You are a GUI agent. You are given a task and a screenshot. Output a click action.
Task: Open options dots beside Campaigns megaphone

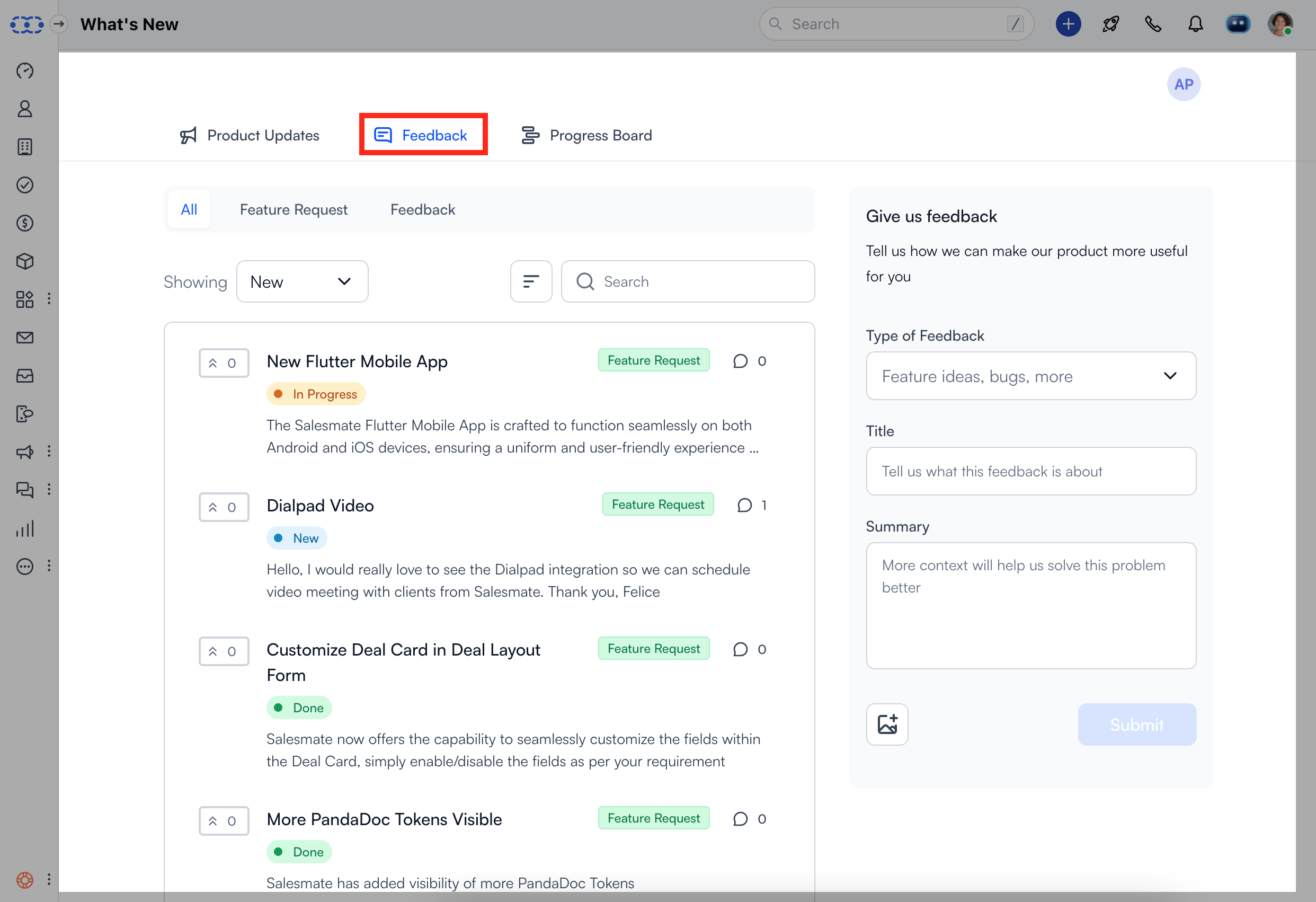pyautogui.click(x=49, y=452)
